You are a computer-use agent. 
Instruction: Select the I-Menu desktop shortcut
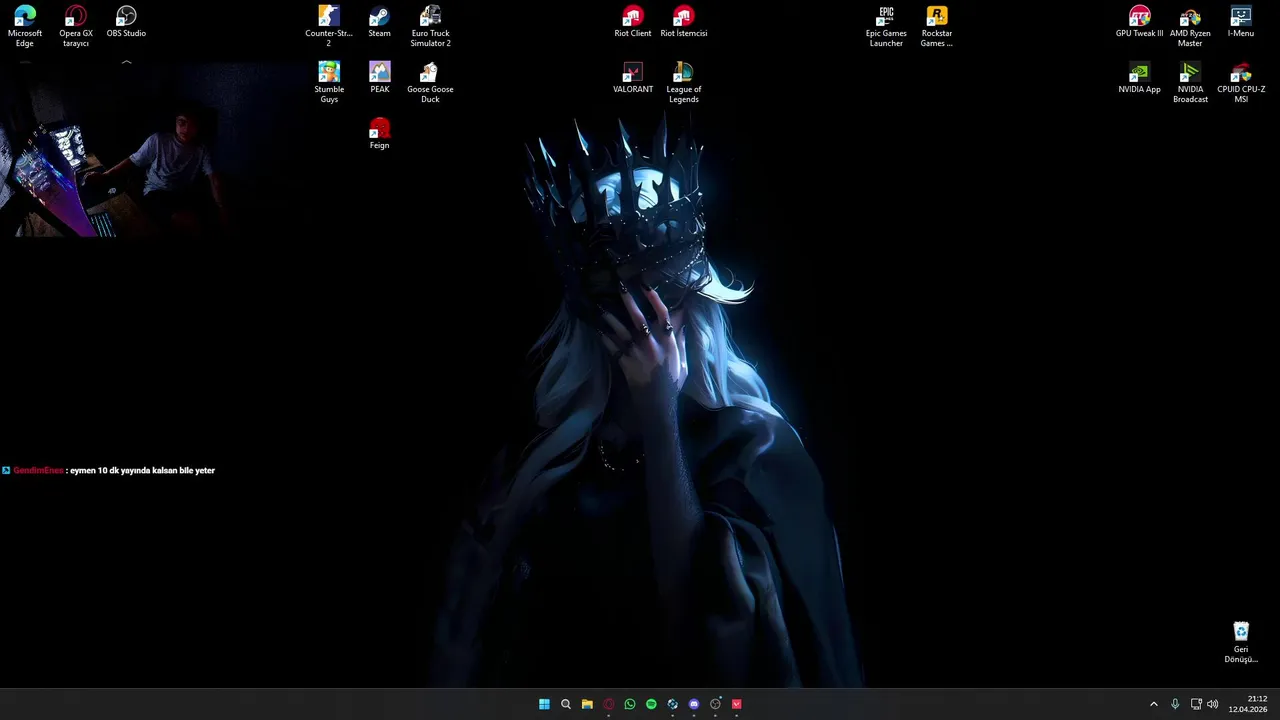pos(1241,22)
